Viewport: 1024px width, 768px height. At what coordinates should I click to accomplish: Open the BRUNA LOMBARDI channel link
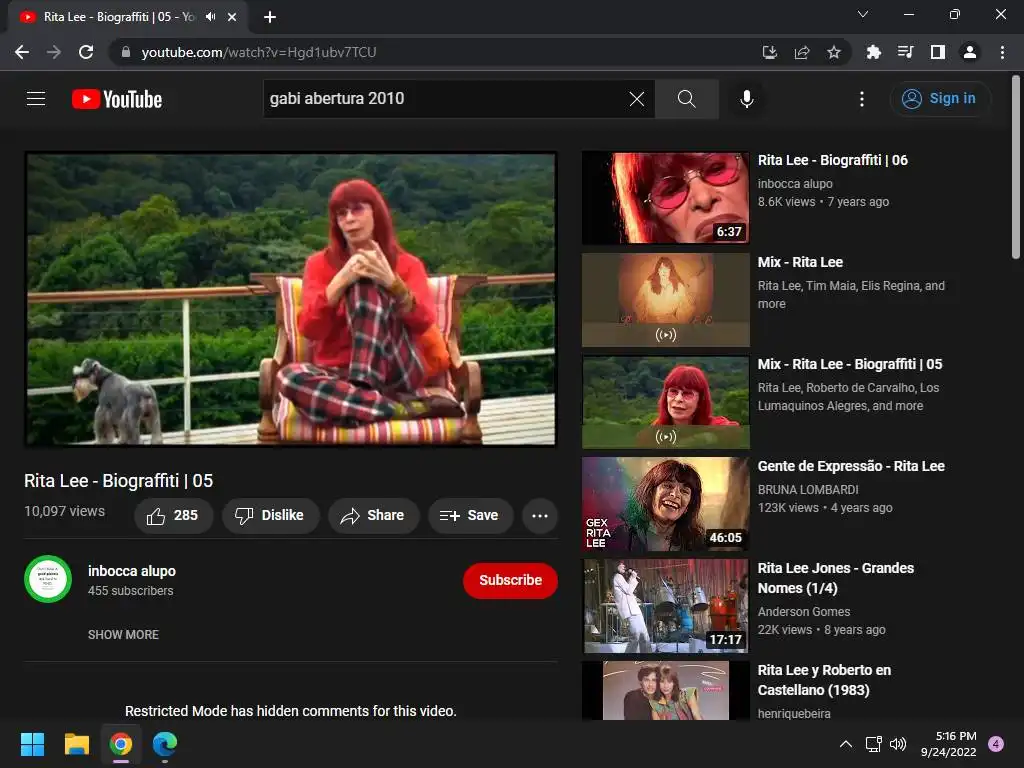pyautogui.click(x=808, y=490)
